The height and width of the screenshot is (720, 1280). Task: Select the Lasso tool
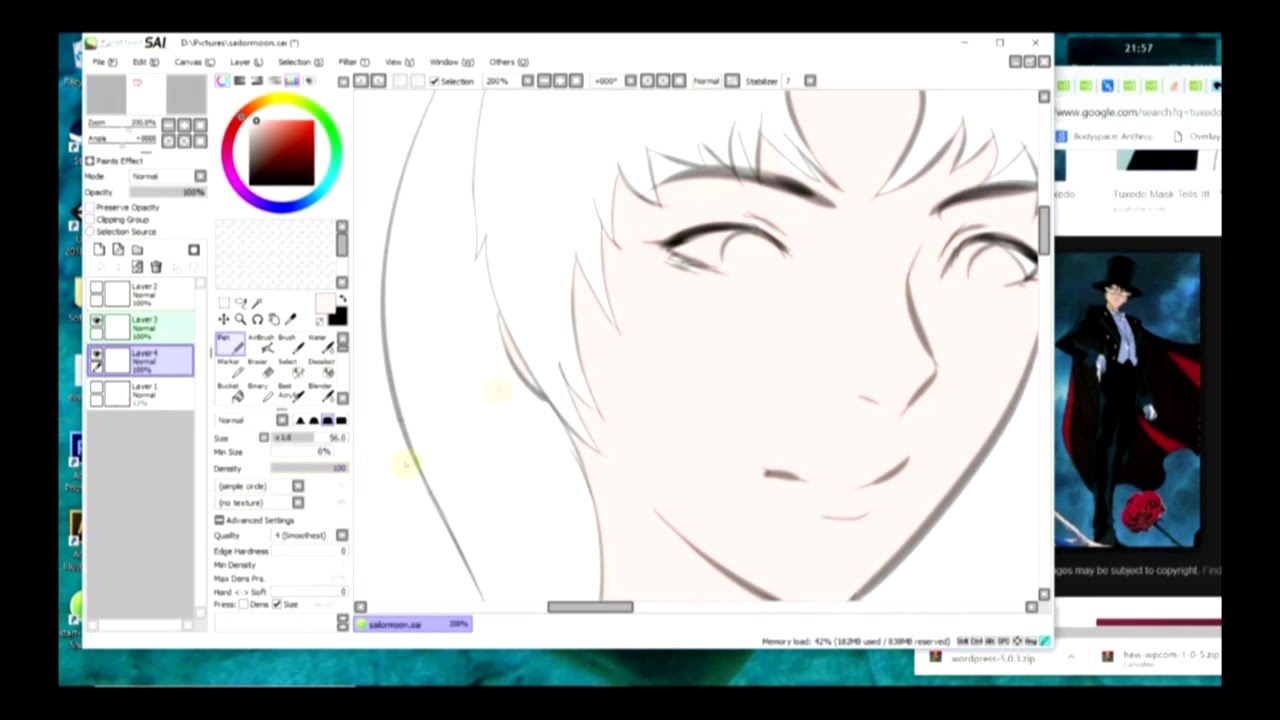(241, 302)
